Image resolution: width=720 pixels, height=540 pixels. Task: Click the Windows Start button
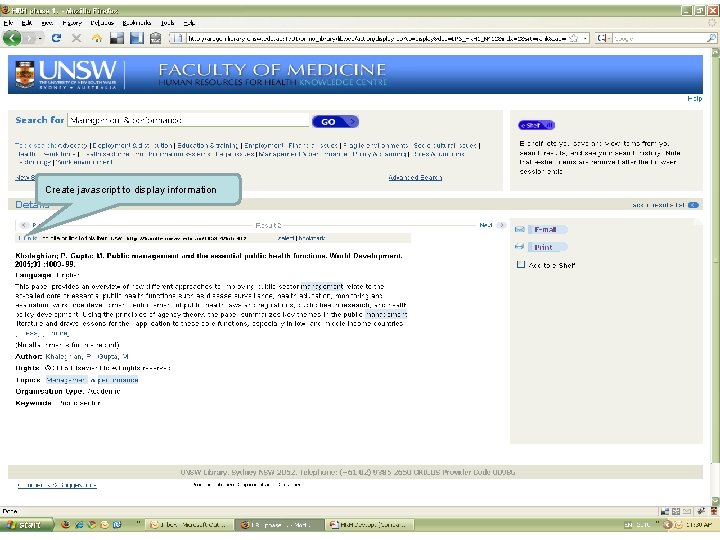pos(26,524)
